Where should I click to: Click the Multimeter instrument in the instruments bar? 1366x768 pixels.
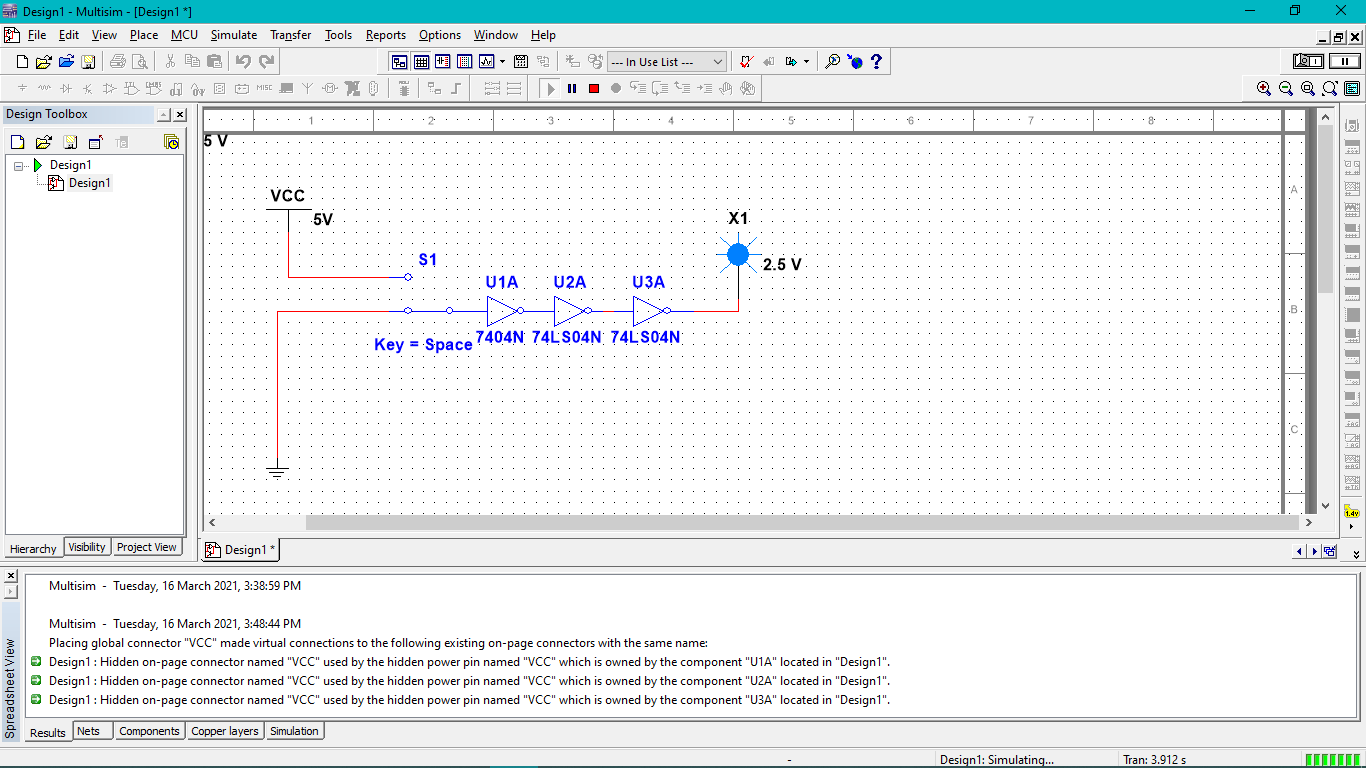coord(1352,124)
